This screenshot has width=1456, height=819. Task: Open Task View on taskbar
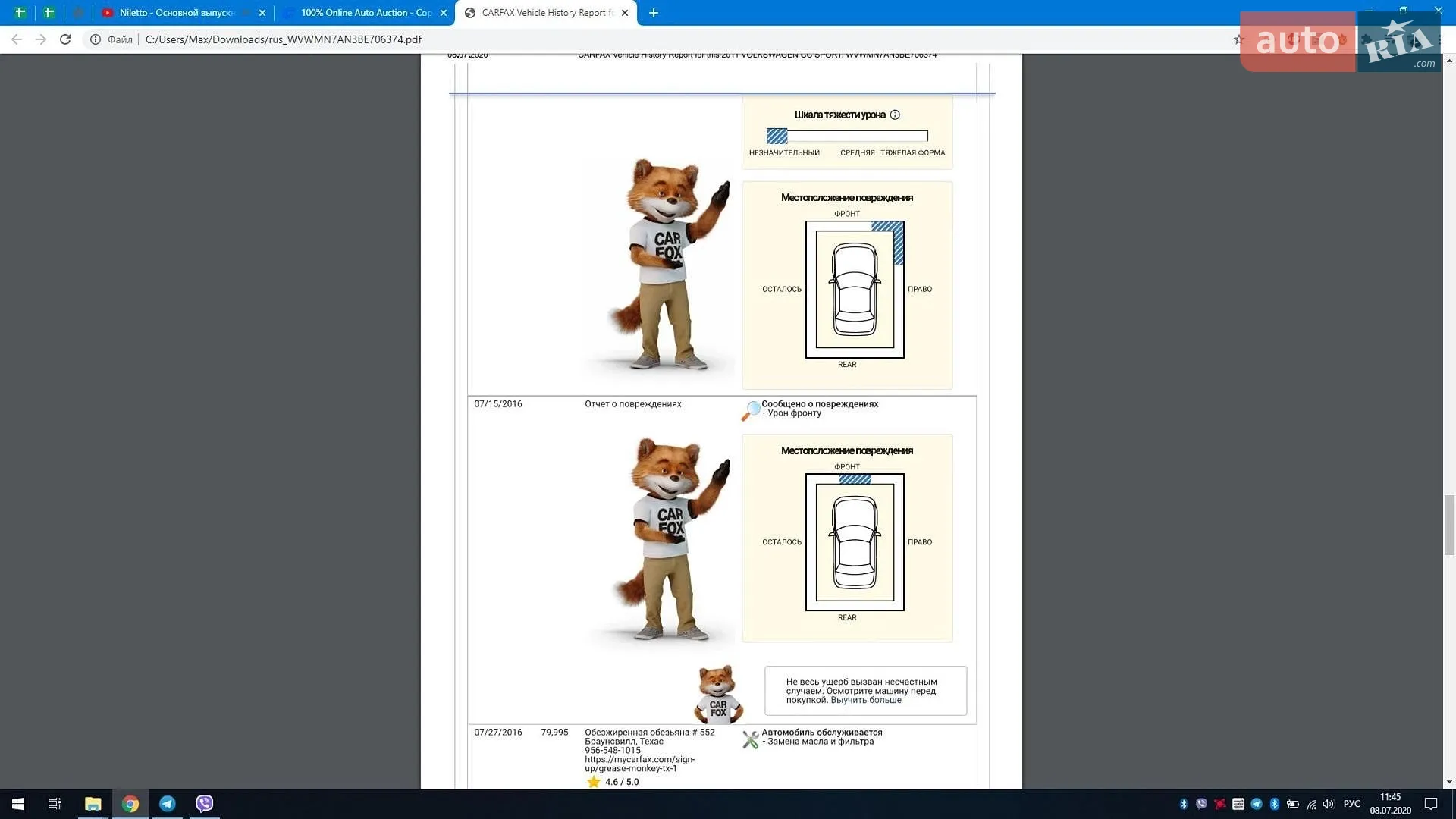point(55,804)
